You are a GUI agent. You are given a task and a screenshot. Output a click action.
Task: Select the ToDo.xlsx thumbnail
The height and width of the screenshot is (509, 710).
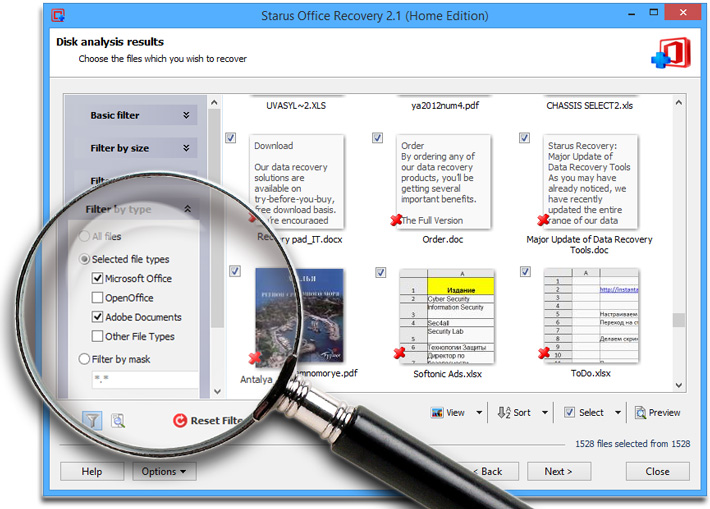pyautogui.click(x=591, y=316)
